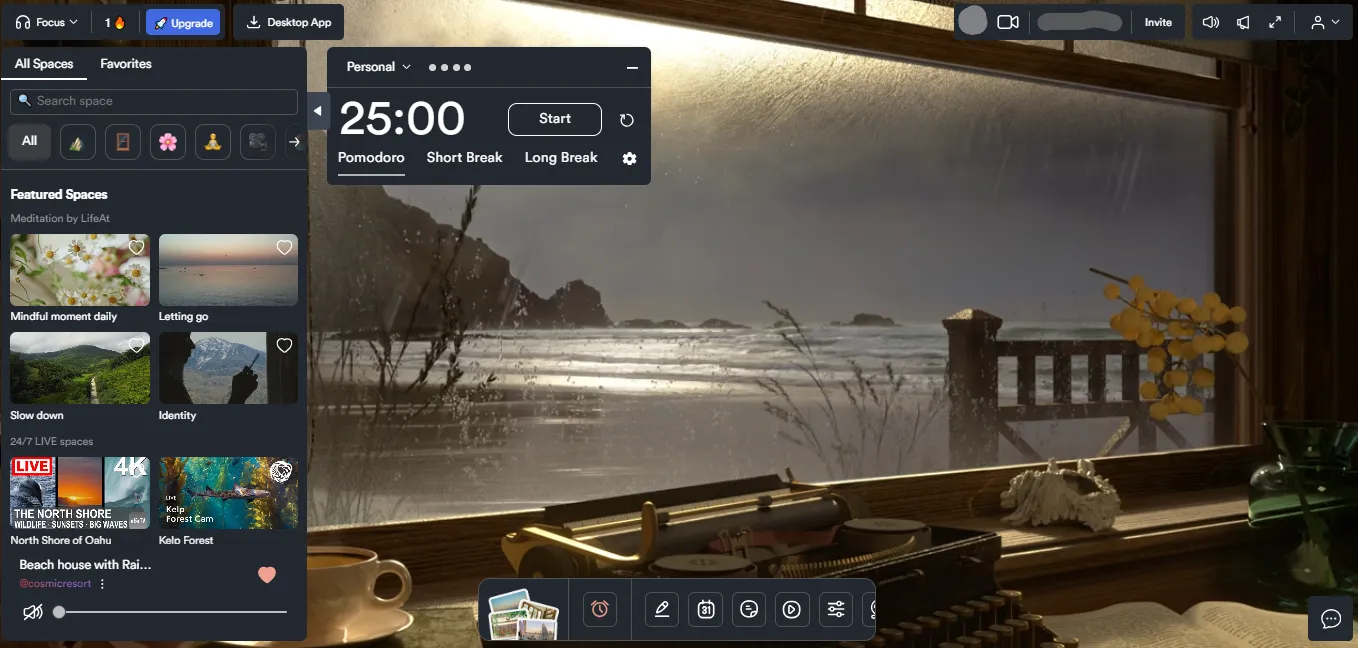Click the Upgrade button

182,21
